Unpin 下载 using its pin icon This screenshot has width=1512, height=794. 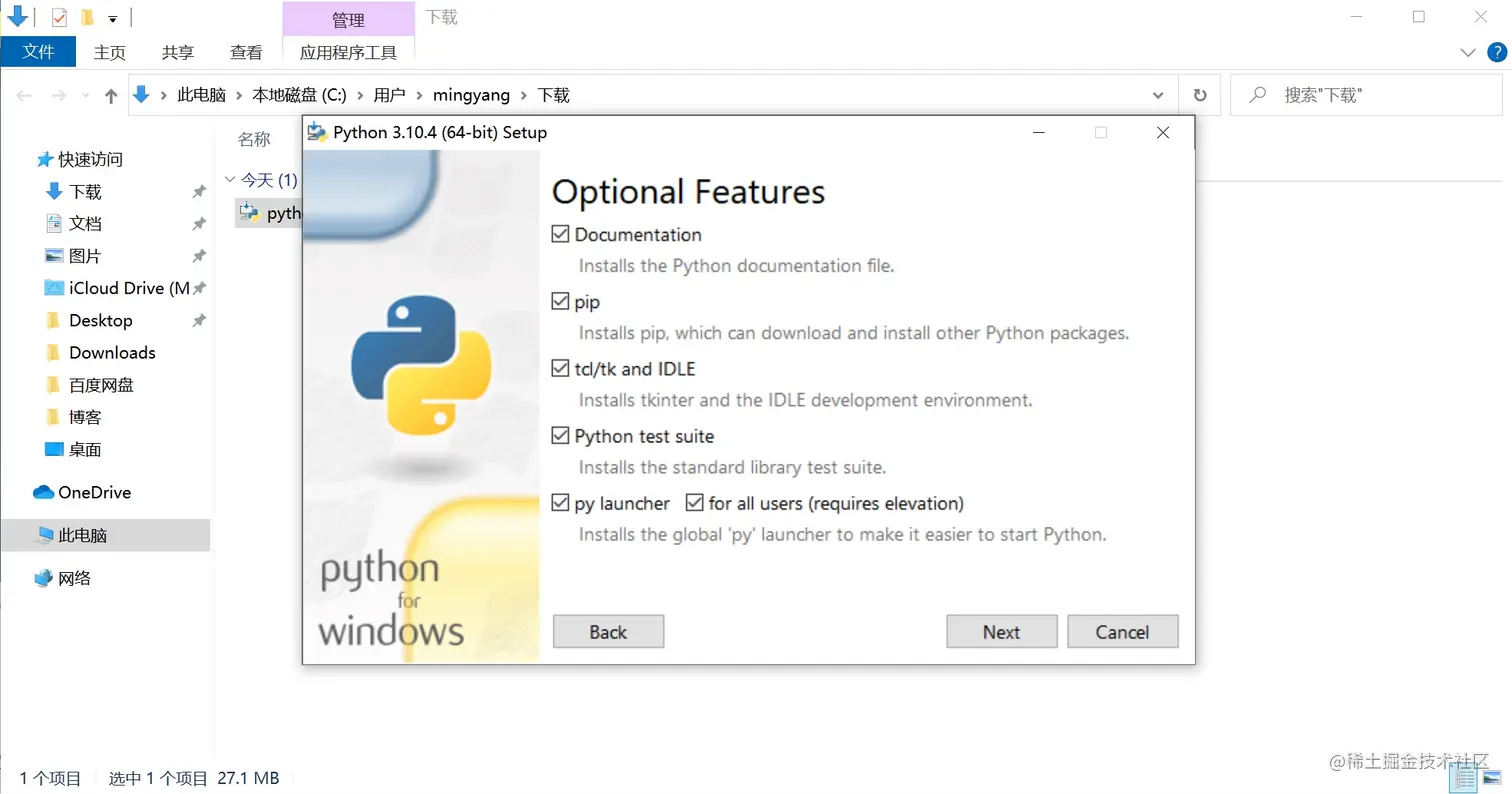tap(199, 192)
